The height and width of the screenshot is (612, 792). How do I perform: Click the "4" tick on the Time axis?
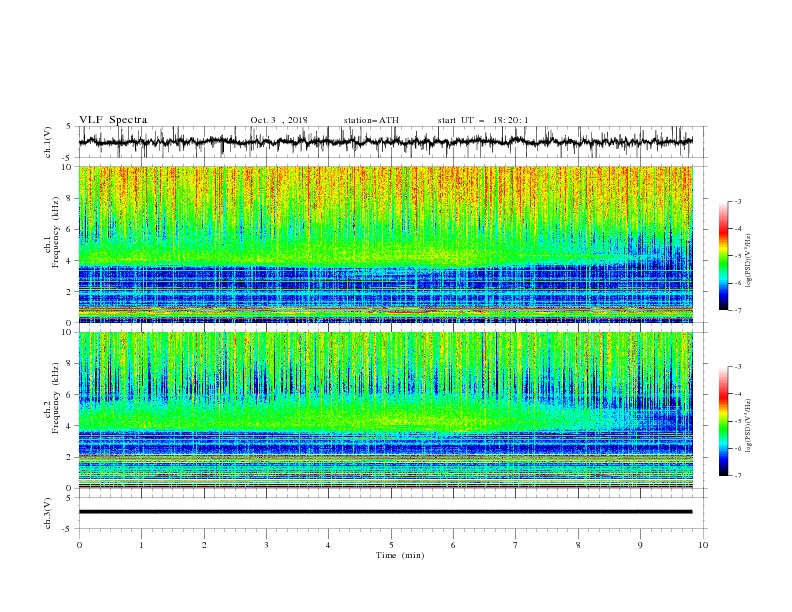(328, 545)
